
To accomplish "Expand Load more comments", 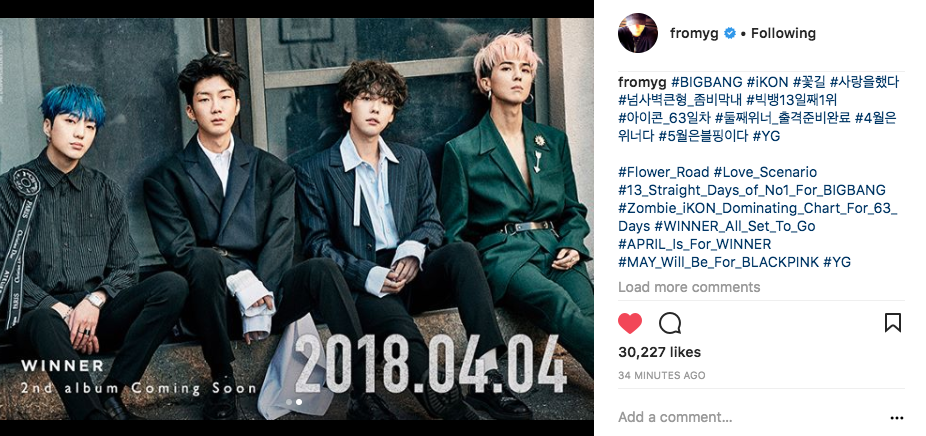I will pos(689,287).
